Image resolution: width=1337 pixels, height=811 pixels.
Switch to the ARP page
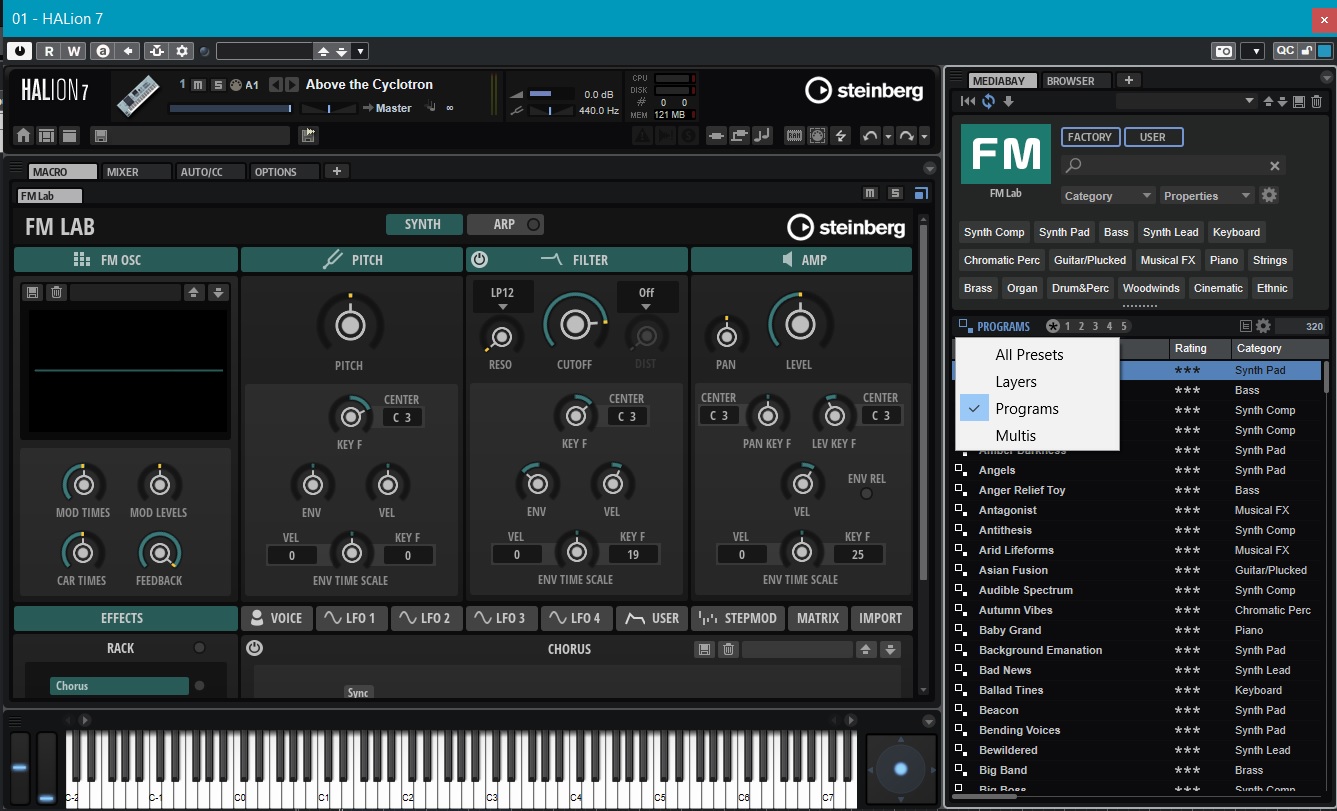coord(504,224)
